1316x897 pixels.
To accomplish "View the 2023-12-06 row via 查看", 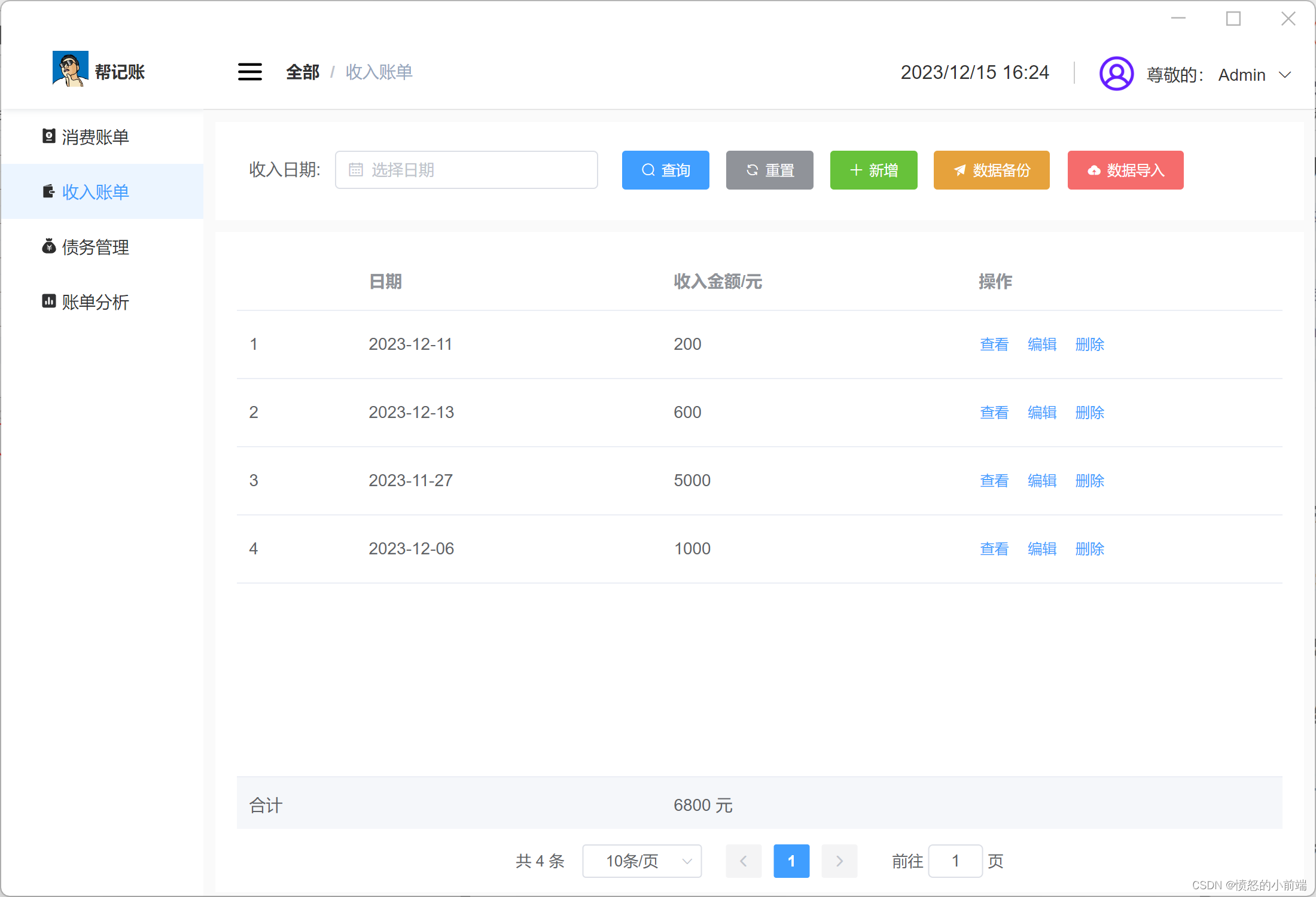I will click(x=994, y=549).
